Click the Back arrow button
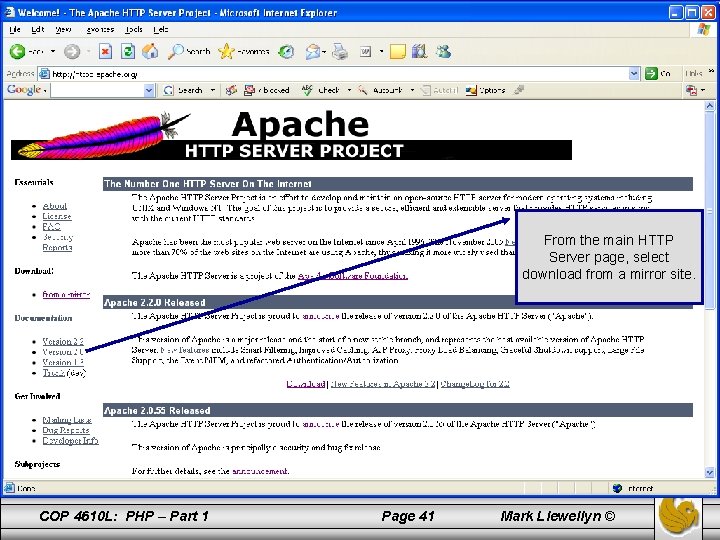 (17, 51)
